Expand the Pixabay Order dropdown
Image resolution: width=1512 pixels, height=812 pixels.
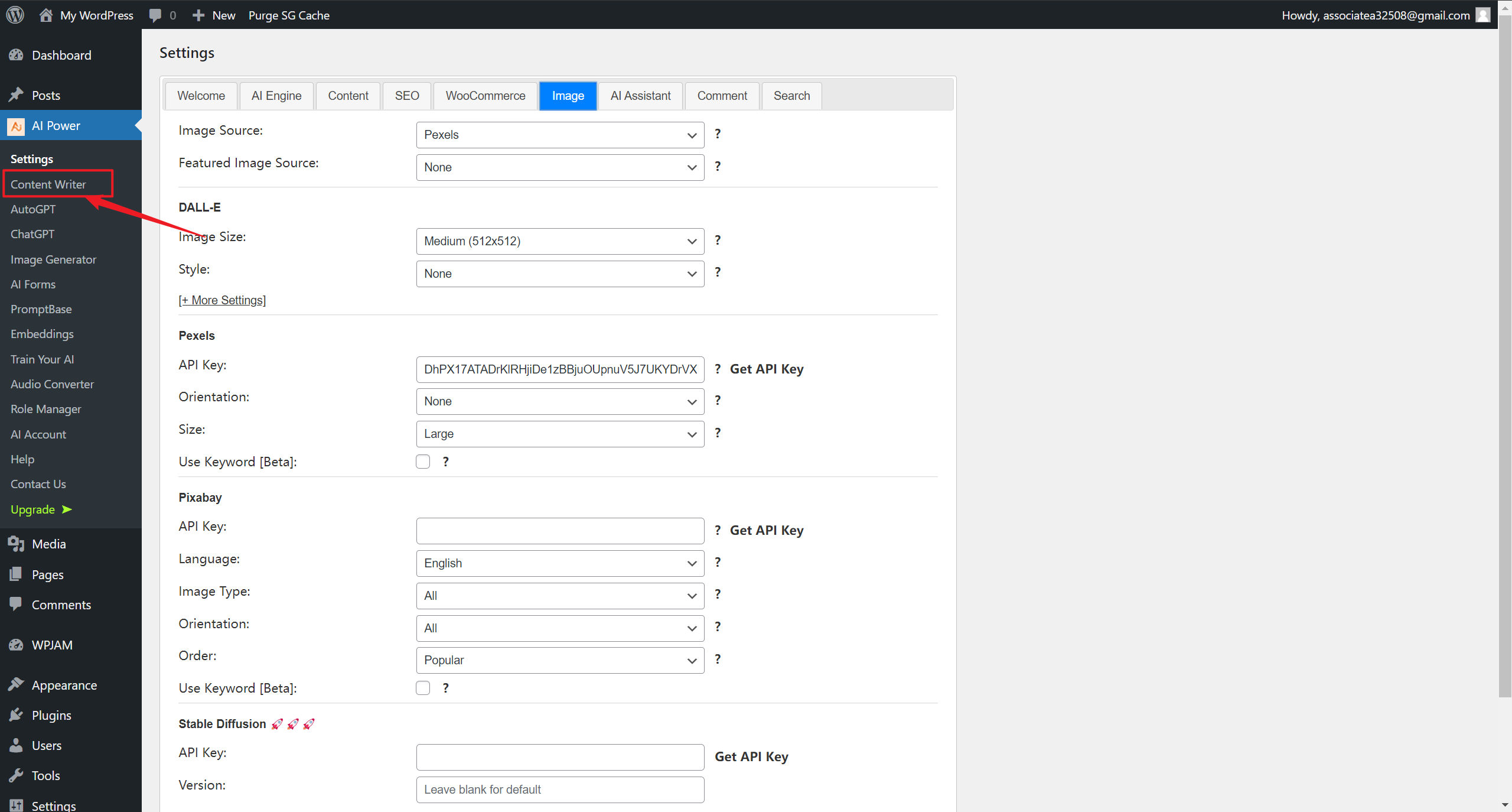tap(560, 660)
